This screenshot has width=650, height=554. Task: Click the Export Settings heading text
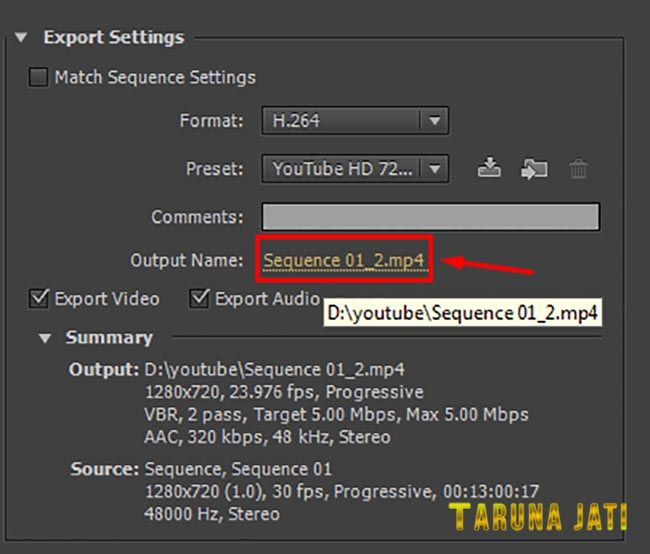point(114,37)
